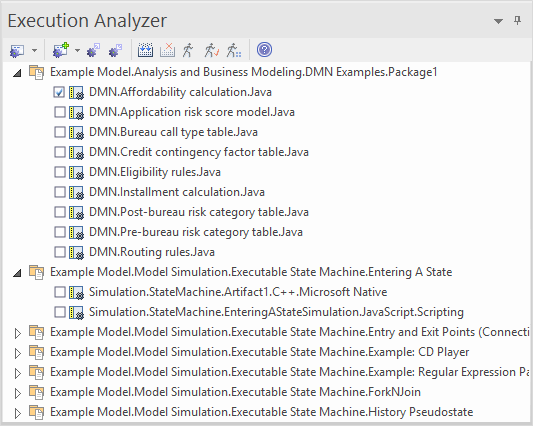Pin the Execution Analyzer panel
Viewport: 533px width, 426px height.
click(517, 21)
